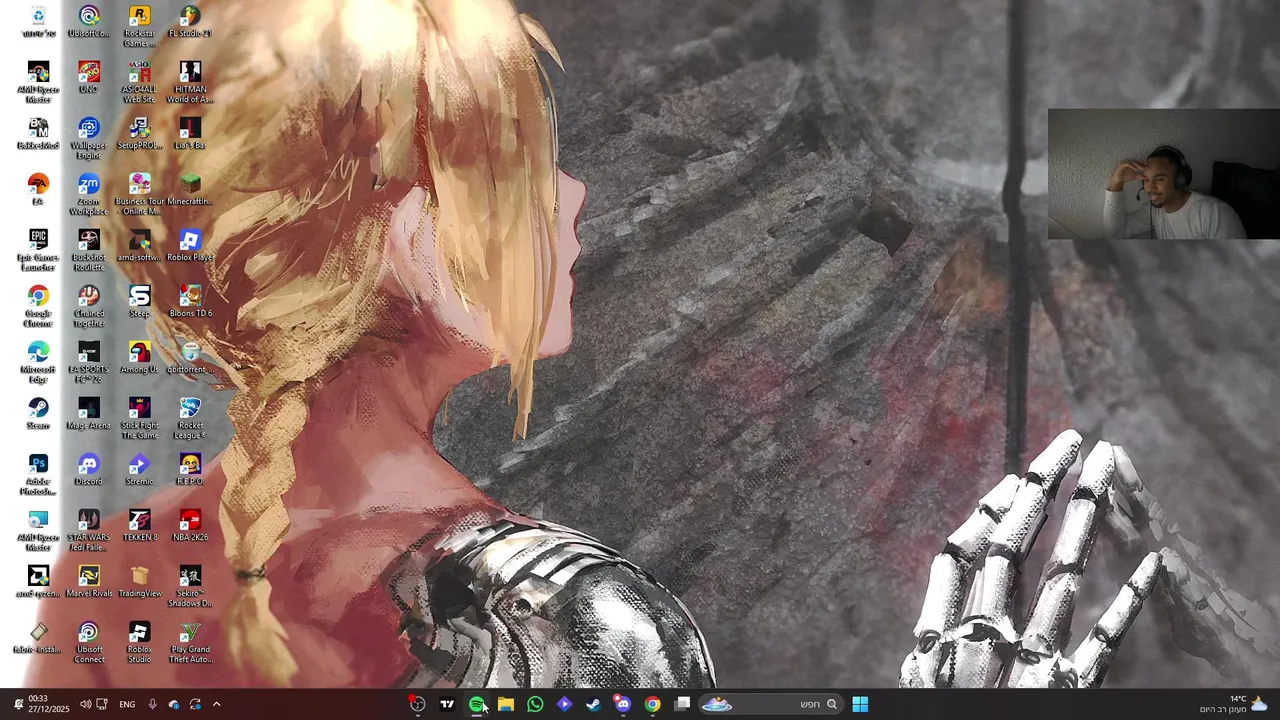This screenshot has width=1280, height=720.
Task: Open R.E.P.O. game shortcut
Action: pyautogui.click(x=190, y=469)
